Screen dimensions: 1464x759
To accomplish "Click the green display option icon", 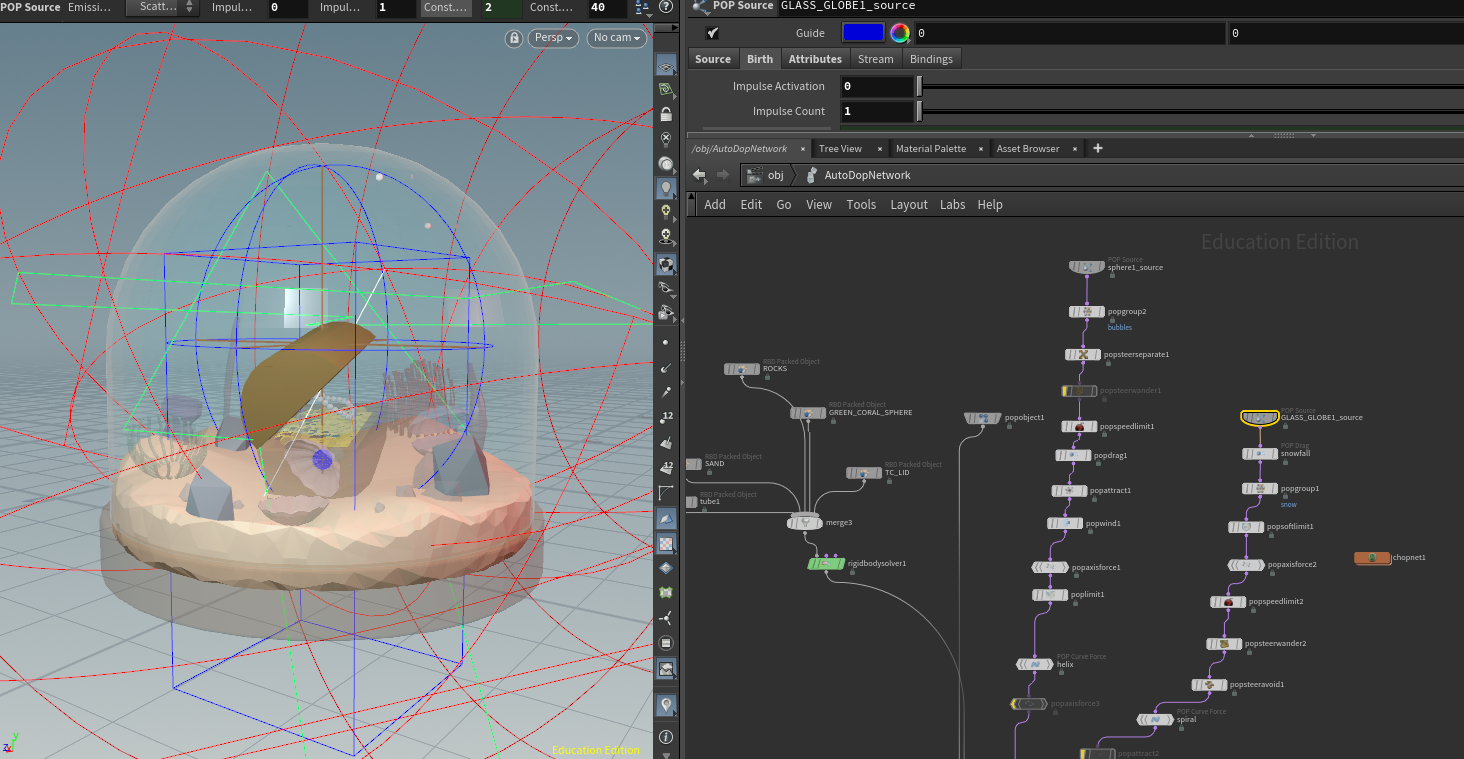I will coord(666,593).
